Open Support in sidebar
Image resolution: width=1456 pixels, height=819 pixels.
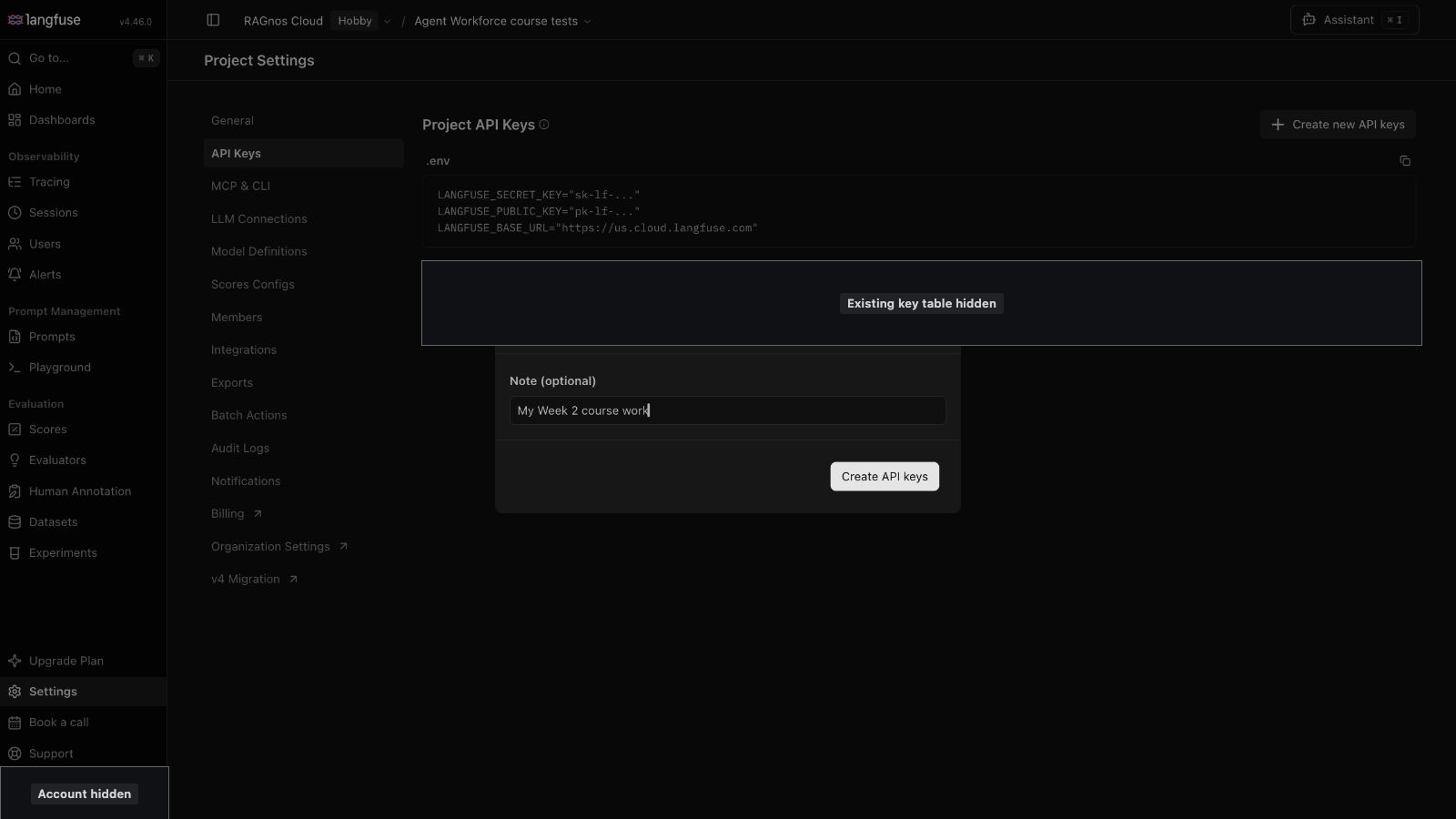[83, 753]
